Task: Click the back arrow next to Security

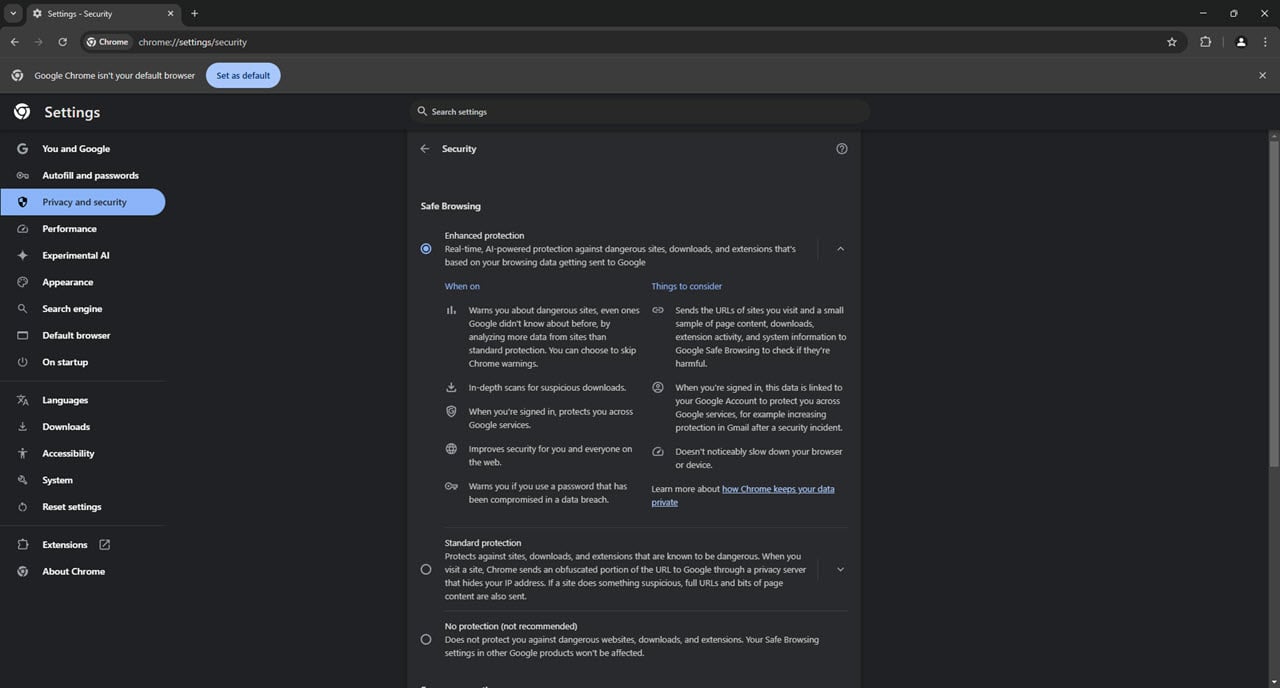Action: [425, 149]
